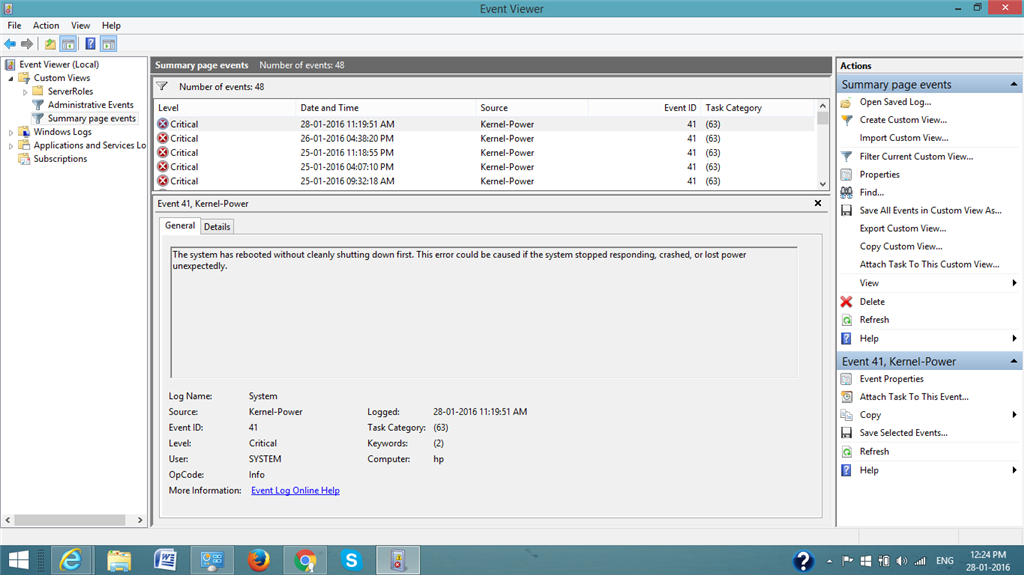Screen dimensions: 1024x575
Task: Expand the ServerRoles tree node
Action: click(x=25, y=92)
